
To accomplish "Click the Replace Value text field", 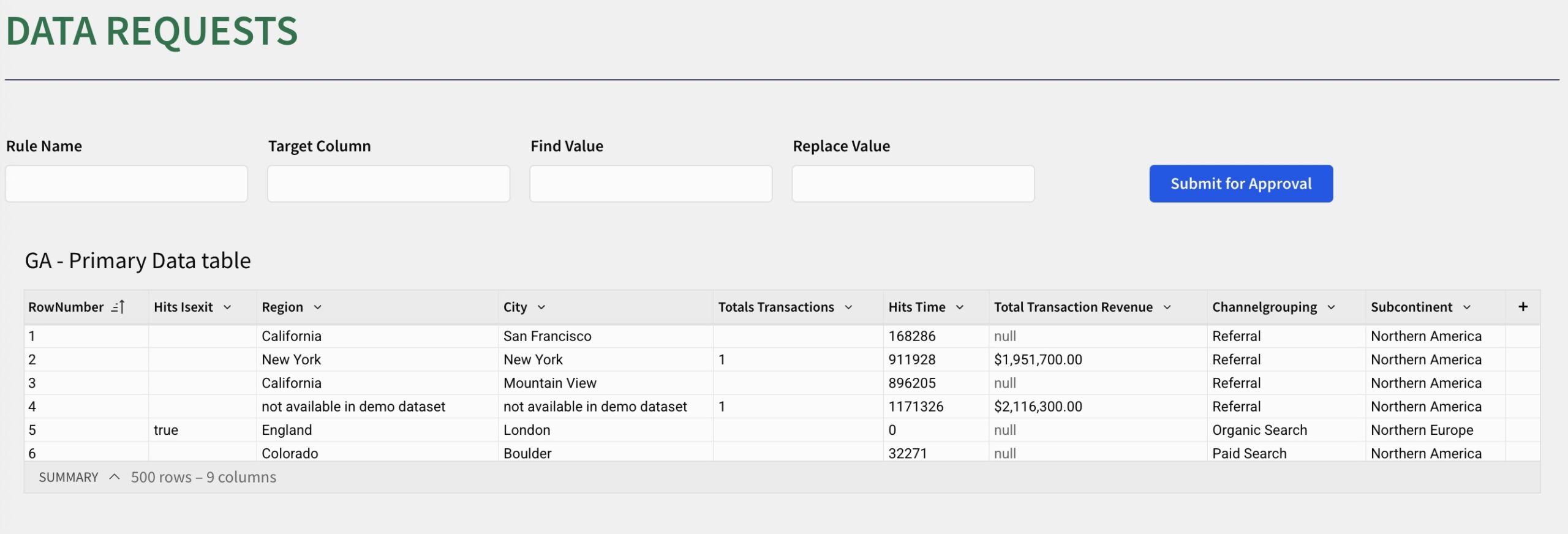I will coord(913,184).
